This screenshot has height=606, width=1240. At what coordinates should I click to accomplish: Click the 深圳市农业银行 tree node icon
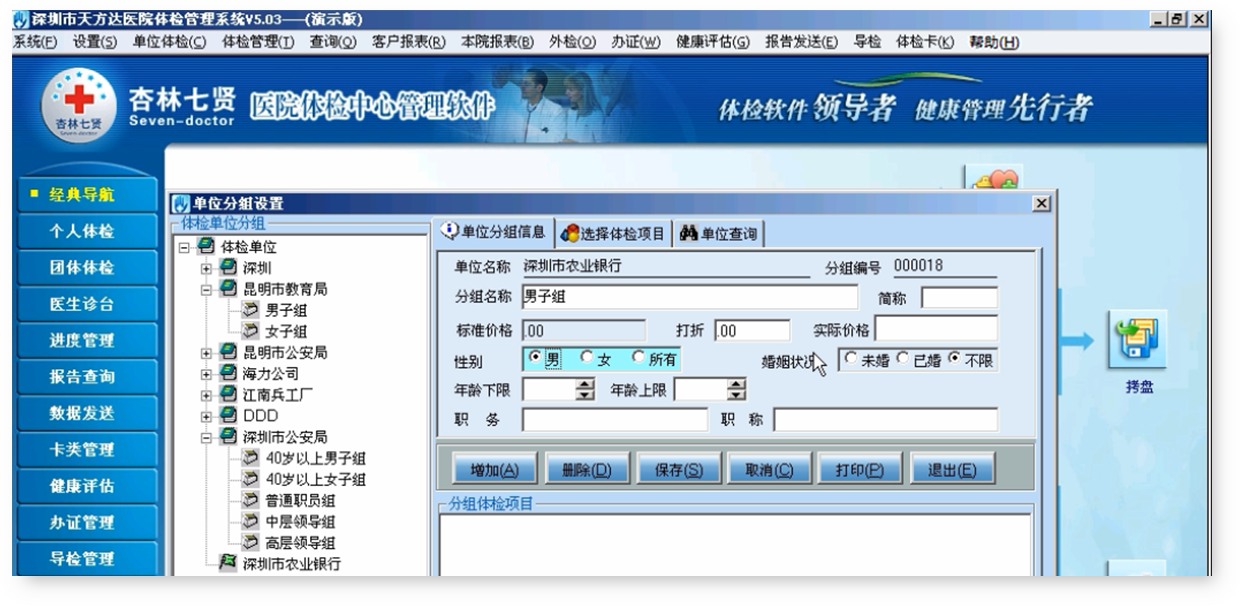coord(229,563)
